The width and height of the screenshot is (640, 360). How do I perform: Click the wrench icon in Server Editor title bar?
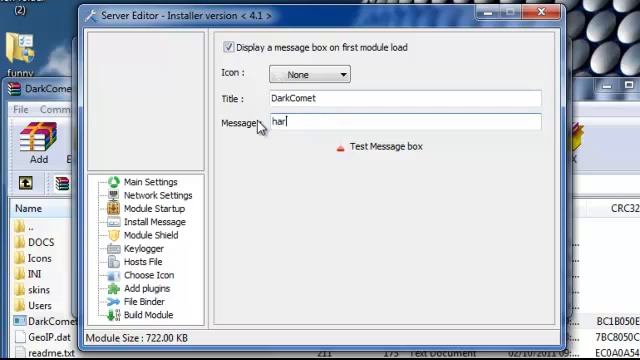pyautogui.click(x=91, y=16)
